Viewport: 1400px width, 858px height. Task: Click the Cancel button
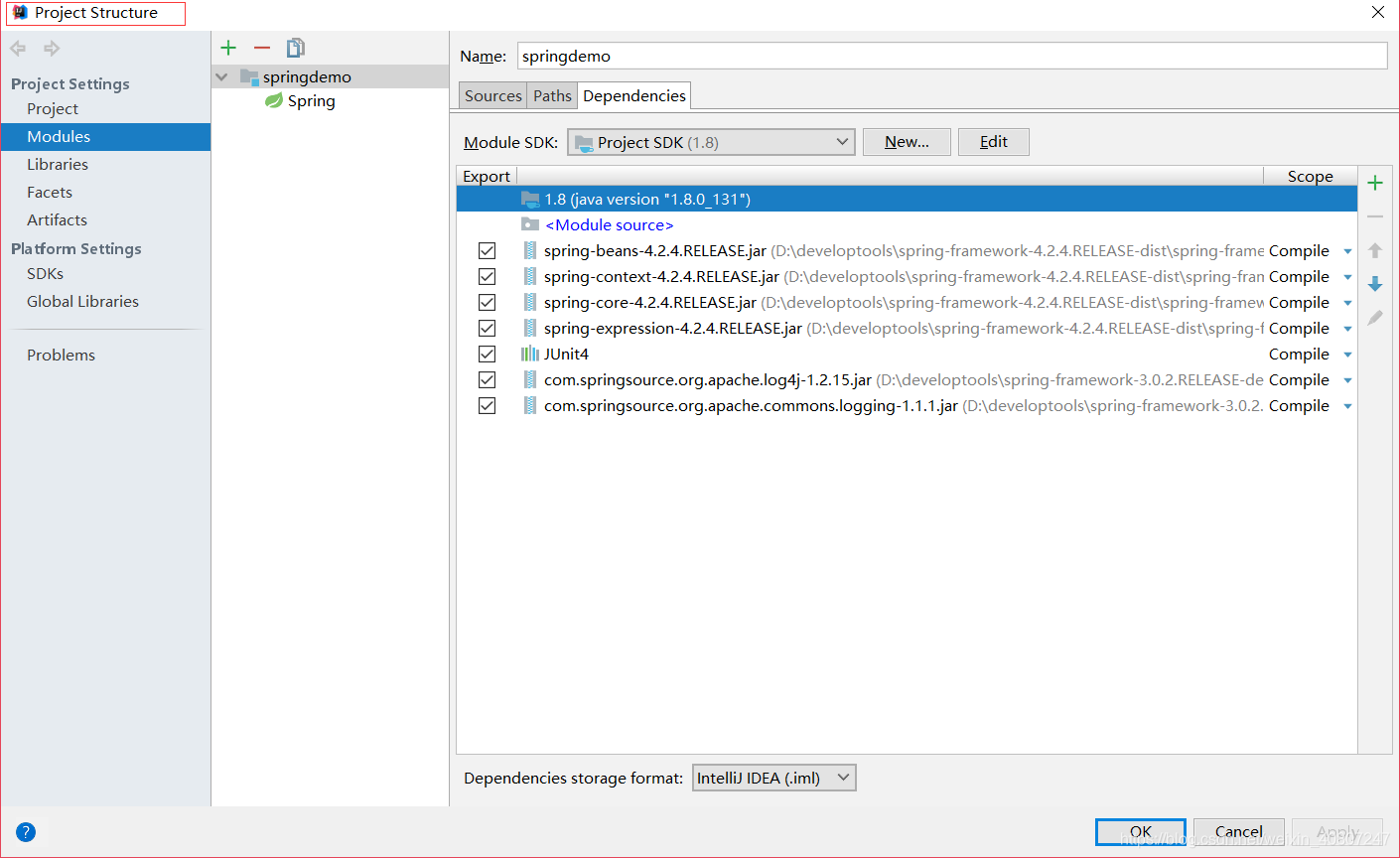coord(1238,832)
